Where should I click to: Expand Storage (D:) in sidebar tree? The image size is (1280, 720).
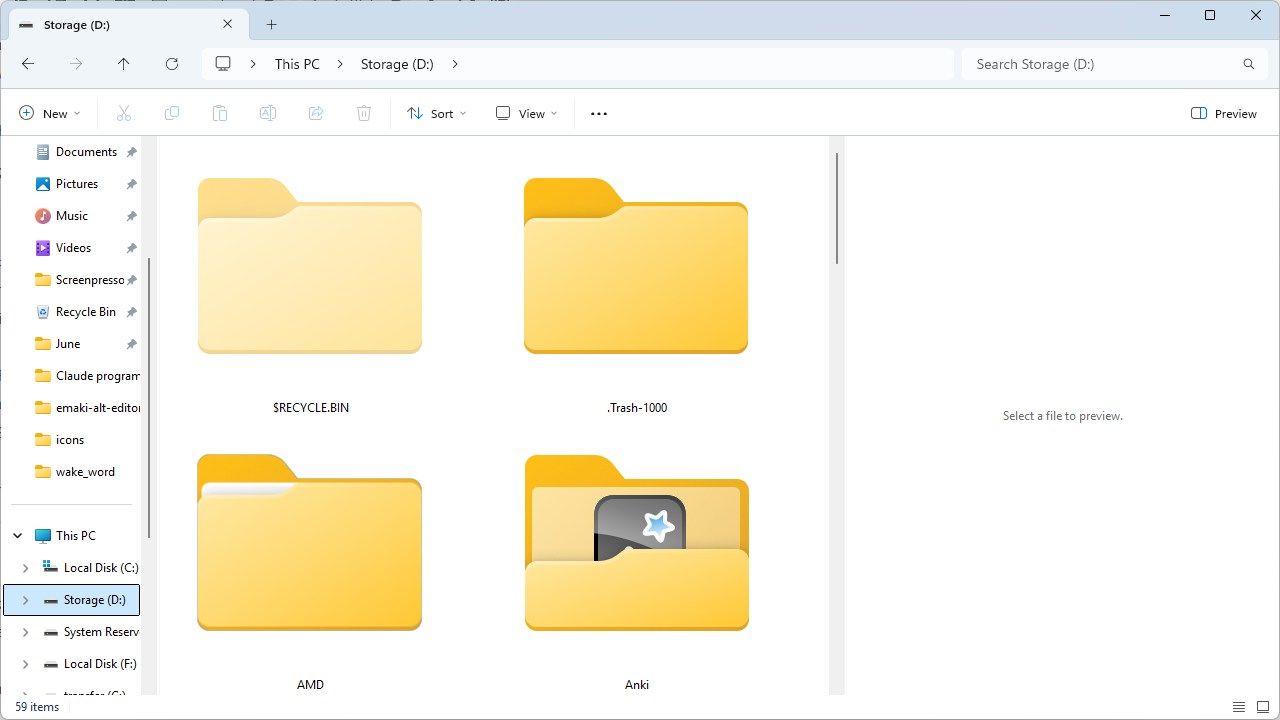pos(26,600)
